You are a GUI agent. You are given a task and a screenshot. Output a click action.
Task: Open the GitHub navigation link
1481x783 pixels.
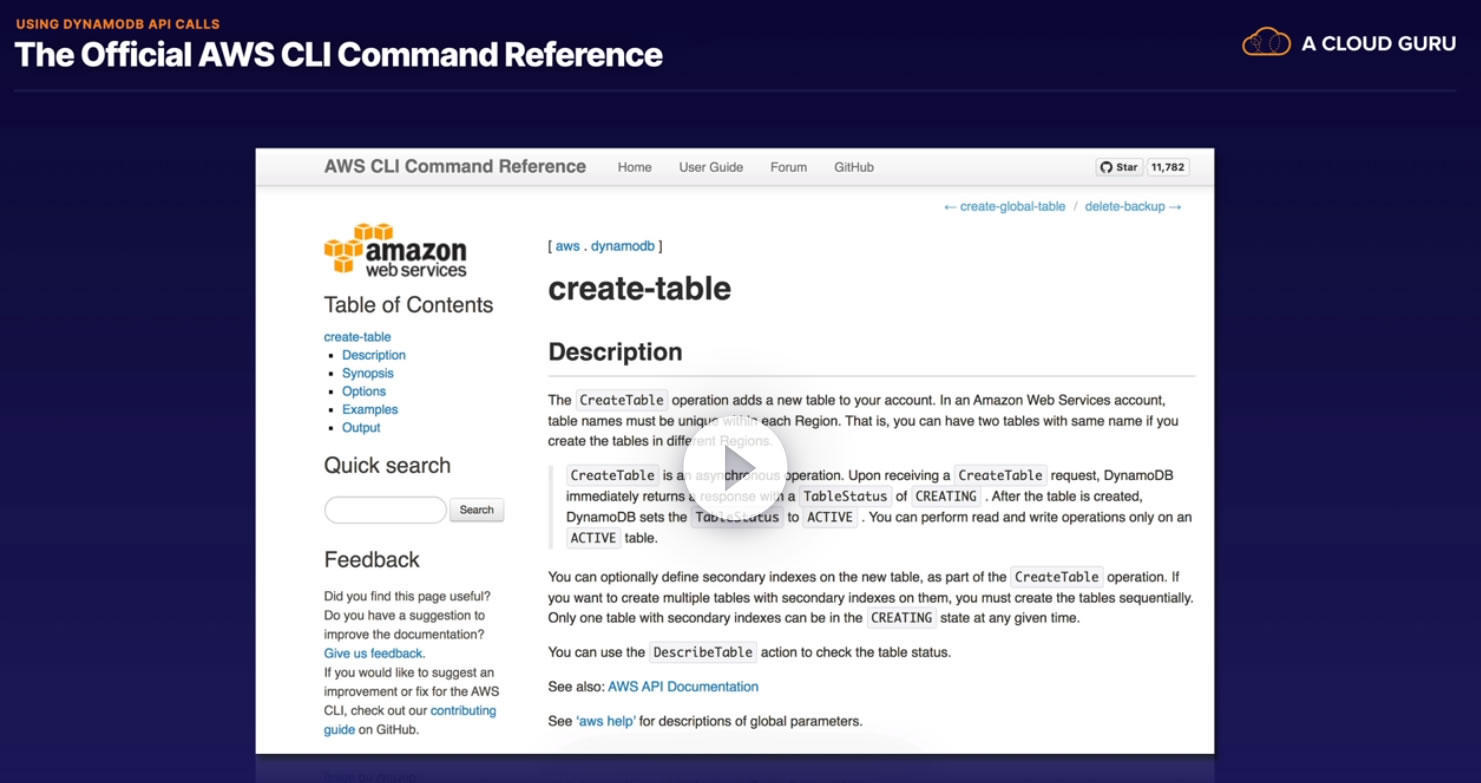tap(854, 167)
